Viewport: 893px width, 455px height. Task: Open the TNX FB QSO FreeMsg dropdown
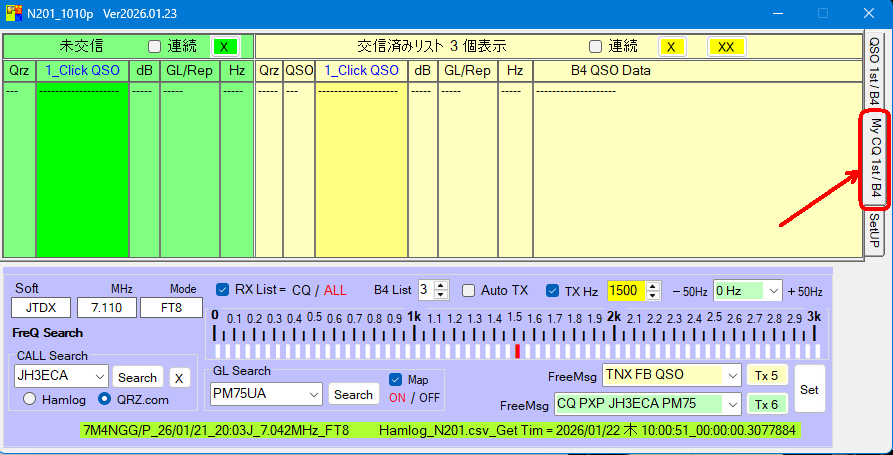[x=732, y=375]
